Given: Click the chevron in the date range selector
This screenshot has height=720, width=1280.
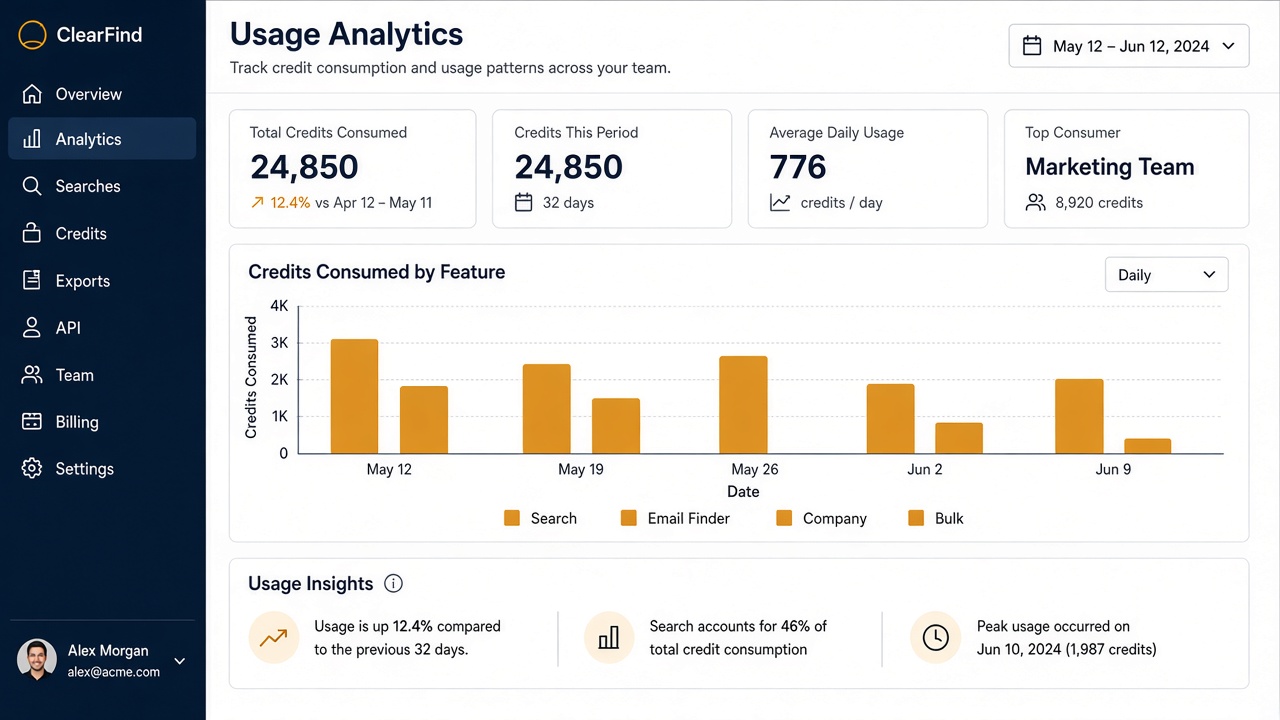Looking at the screenshot, I should [x=1228, y=46].
